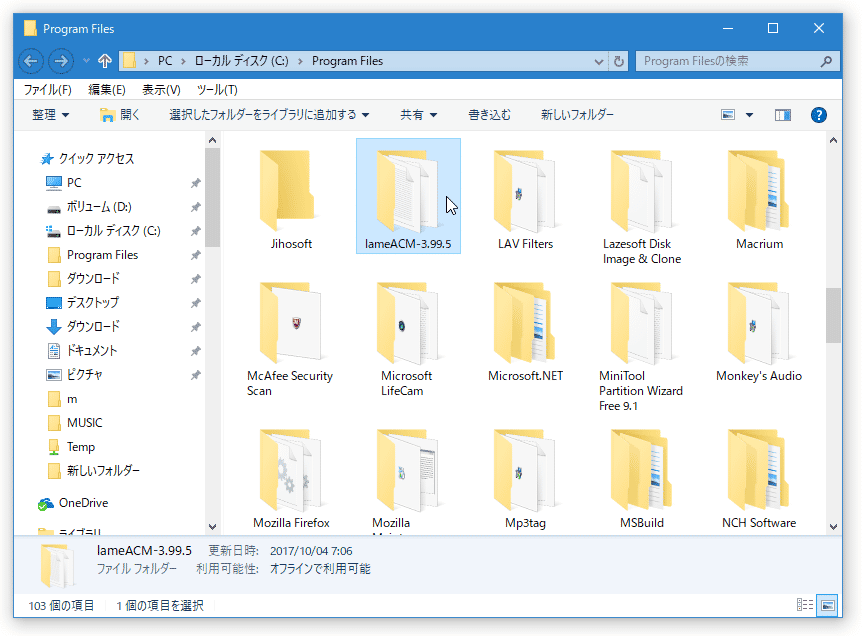Click the change view icon

(728, 115)
